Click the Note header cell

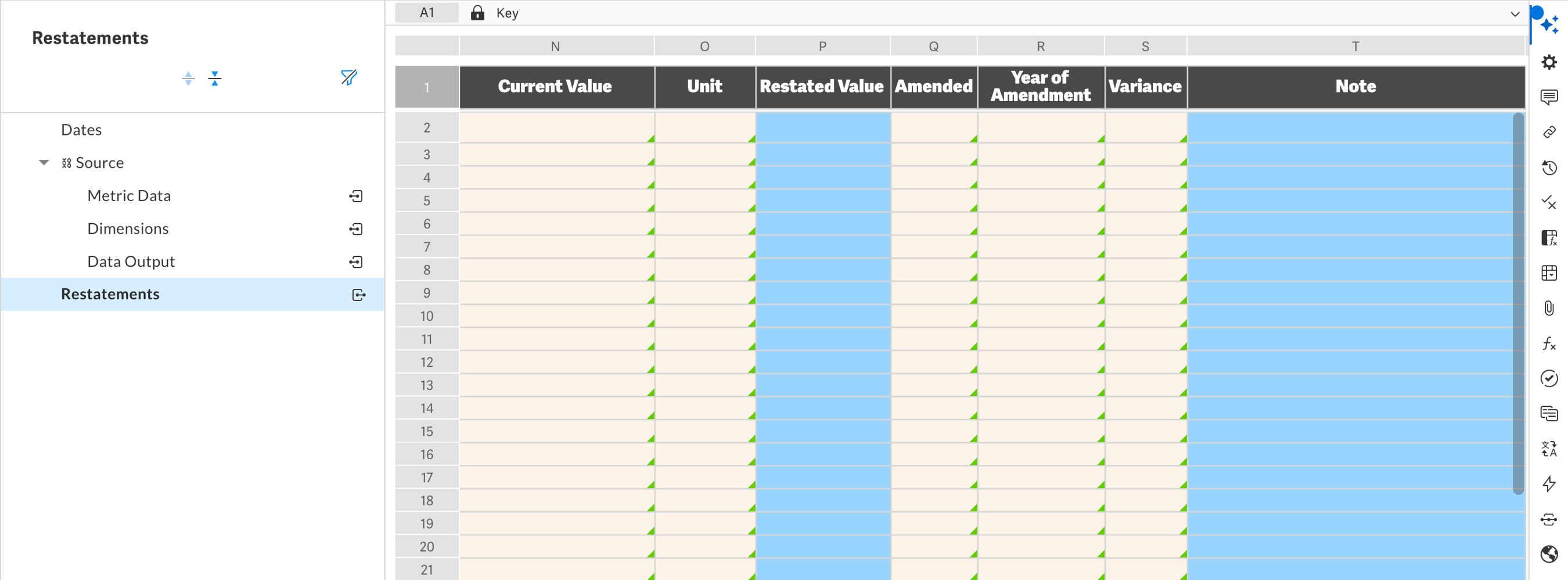tap(1355, 87)
